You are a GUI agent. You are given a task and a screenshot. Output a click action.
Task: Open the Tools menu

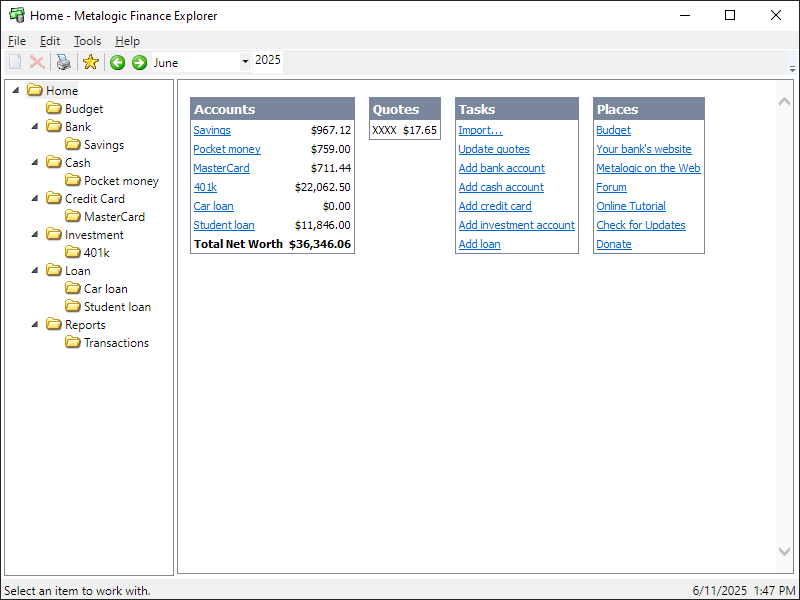[87, 41]
